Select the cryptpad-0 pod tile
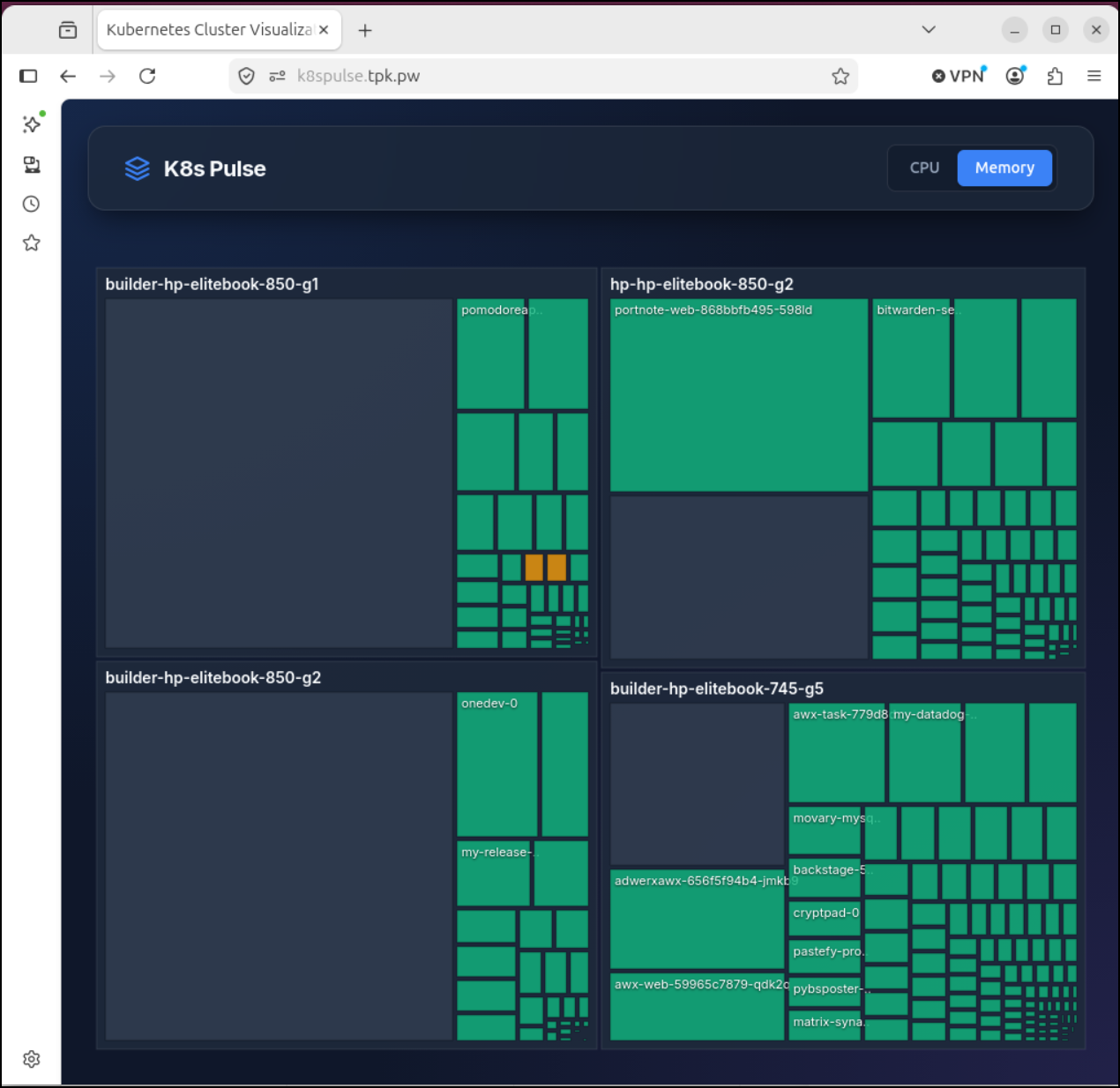This screenshot has height=1088, width=1120. (825, 919)
